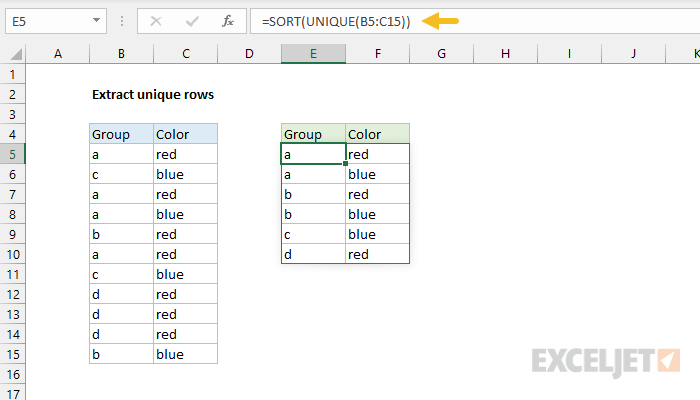Select row 1 header

pyautogui.click(x=12, y=74)
